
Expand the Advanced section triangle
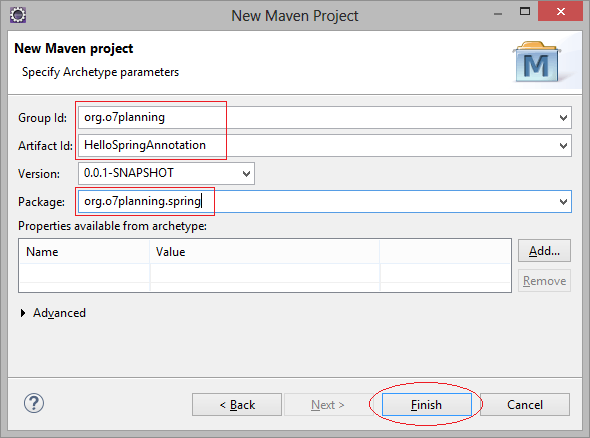pos(23,313)
